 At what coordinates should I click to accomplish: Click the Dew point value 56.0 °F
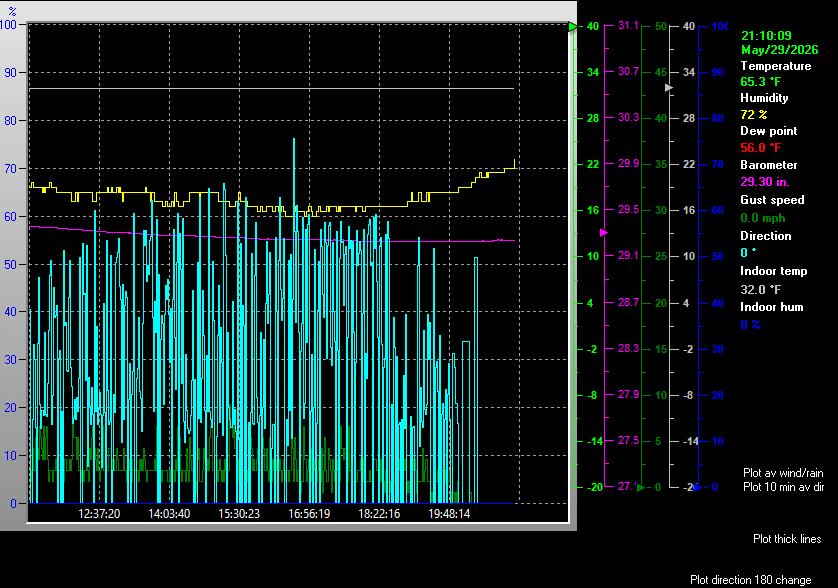point(760,148)
